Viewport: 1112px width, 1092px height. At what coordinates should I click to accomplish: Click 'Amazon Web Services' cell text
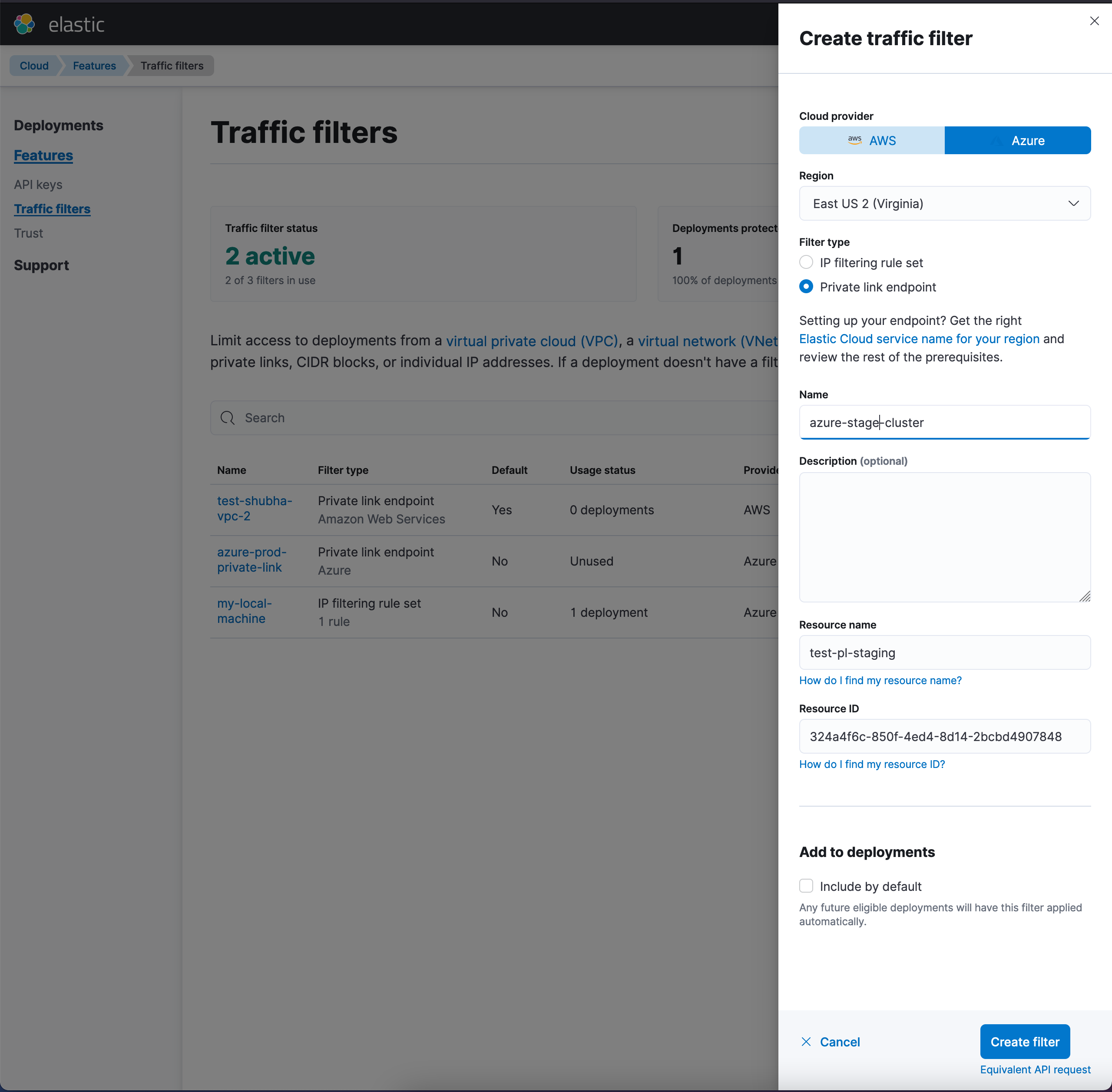pos(381,519)
